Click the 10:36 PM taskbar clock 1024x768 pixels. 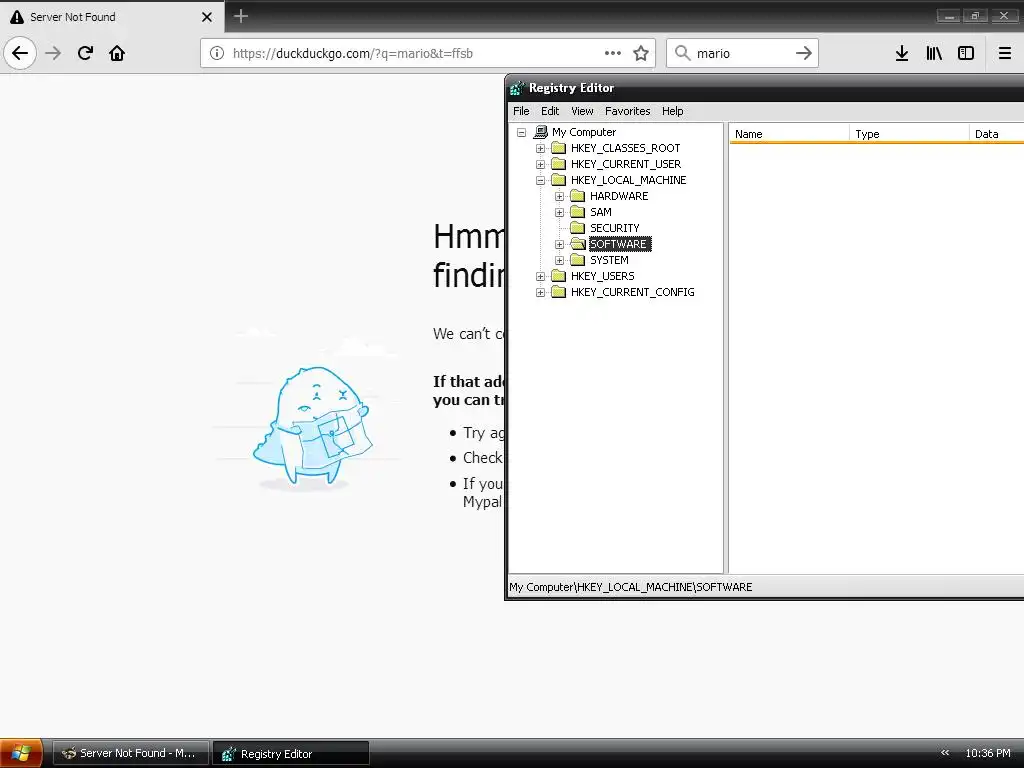point(988,753)
